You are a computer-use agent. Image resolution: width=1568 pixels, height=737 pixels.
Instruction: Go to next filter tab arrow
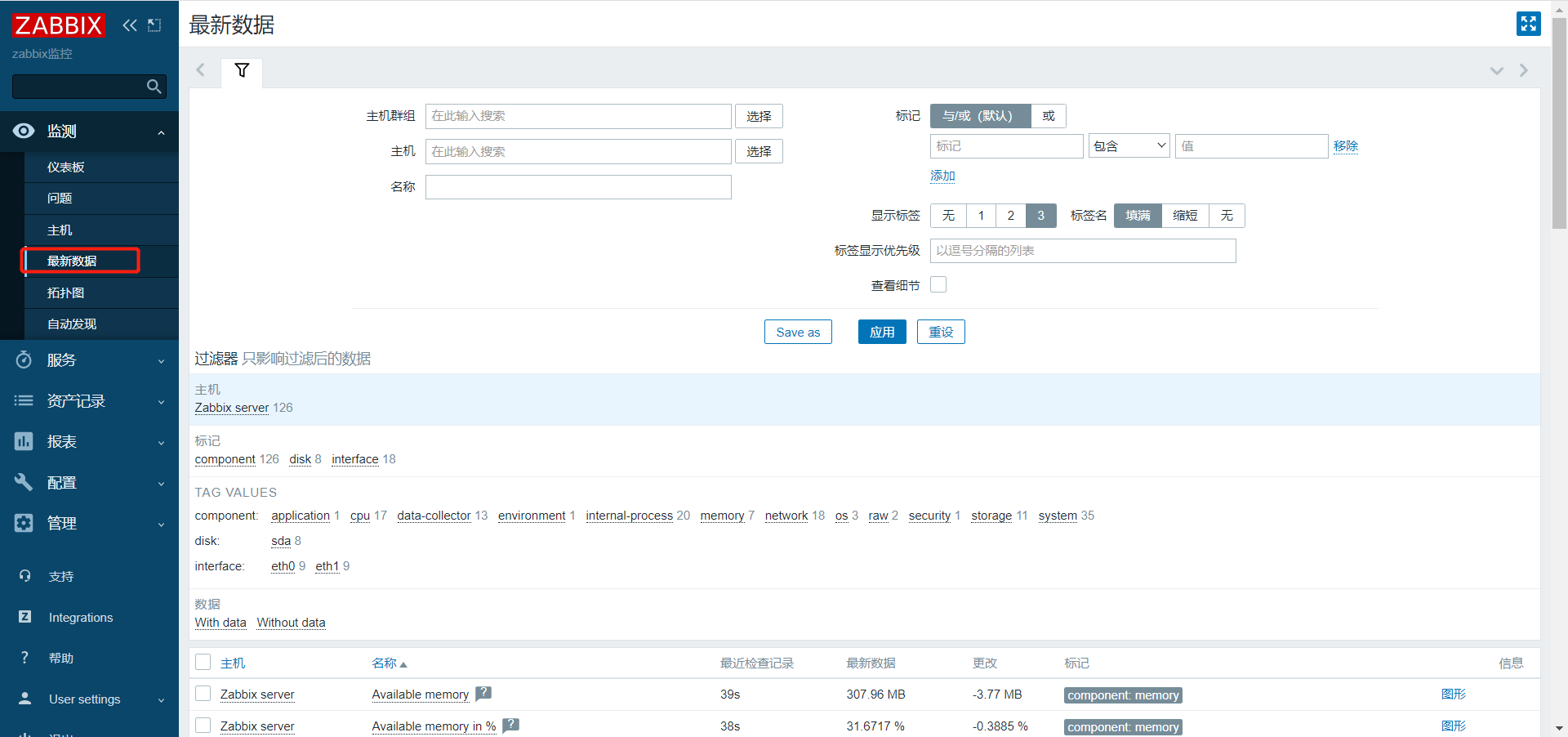1523,70
